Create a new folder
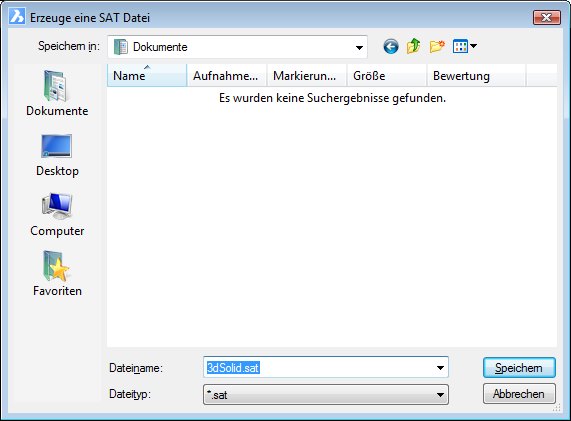The height and width of the screenshot is (421, 571). (x=437, y=47)
